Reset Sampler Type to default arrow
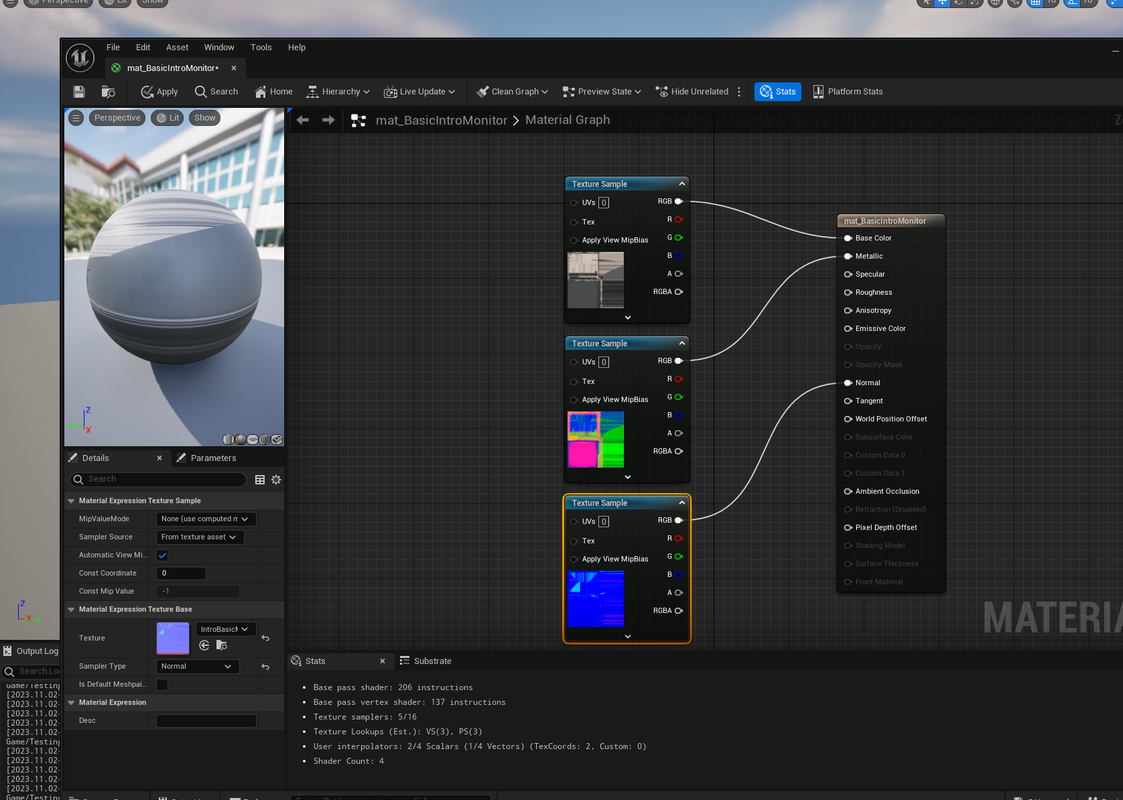The image size is (1123, 800). tap(266, 666)
